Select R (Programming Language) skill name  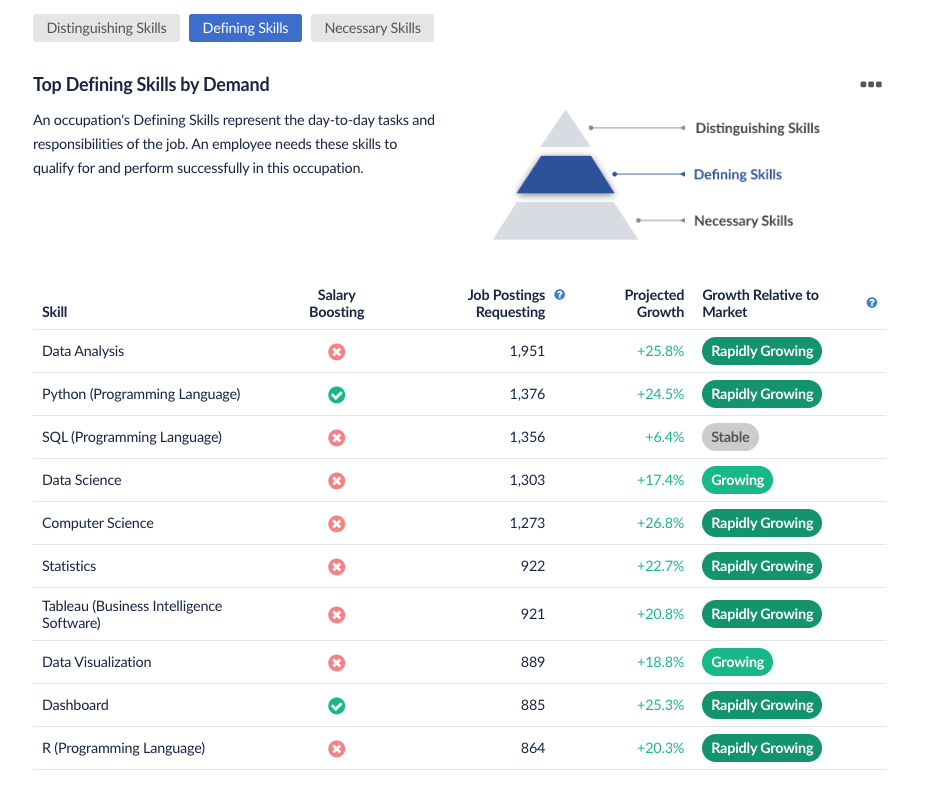pos(123,748)
